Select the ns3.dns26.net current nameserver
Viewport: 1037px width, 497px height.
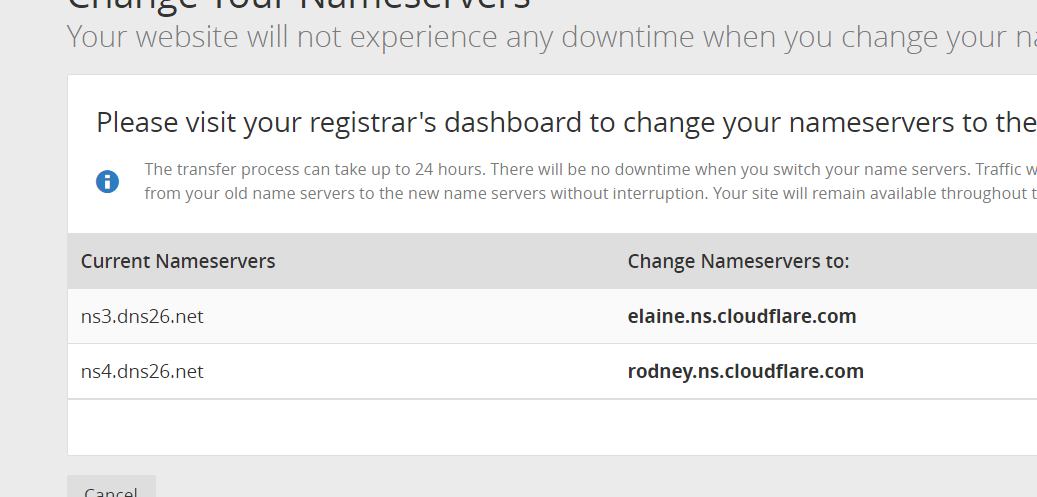pyautogui.click(x=142, y=317)
